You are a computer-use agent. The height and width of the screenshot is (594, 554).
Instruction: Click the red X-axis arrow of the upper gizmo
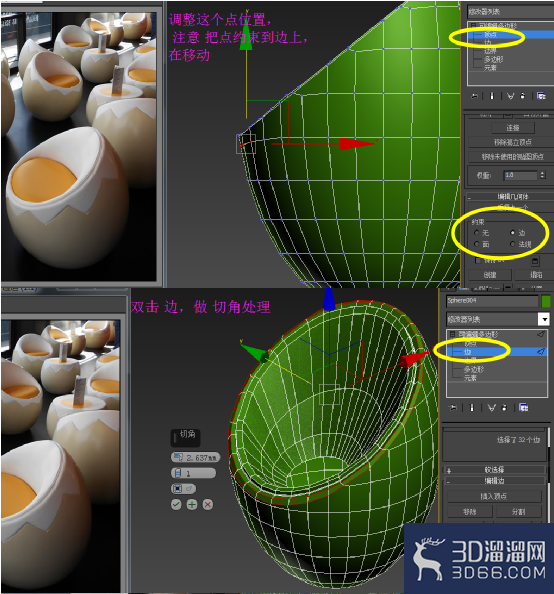pos(356,144)
